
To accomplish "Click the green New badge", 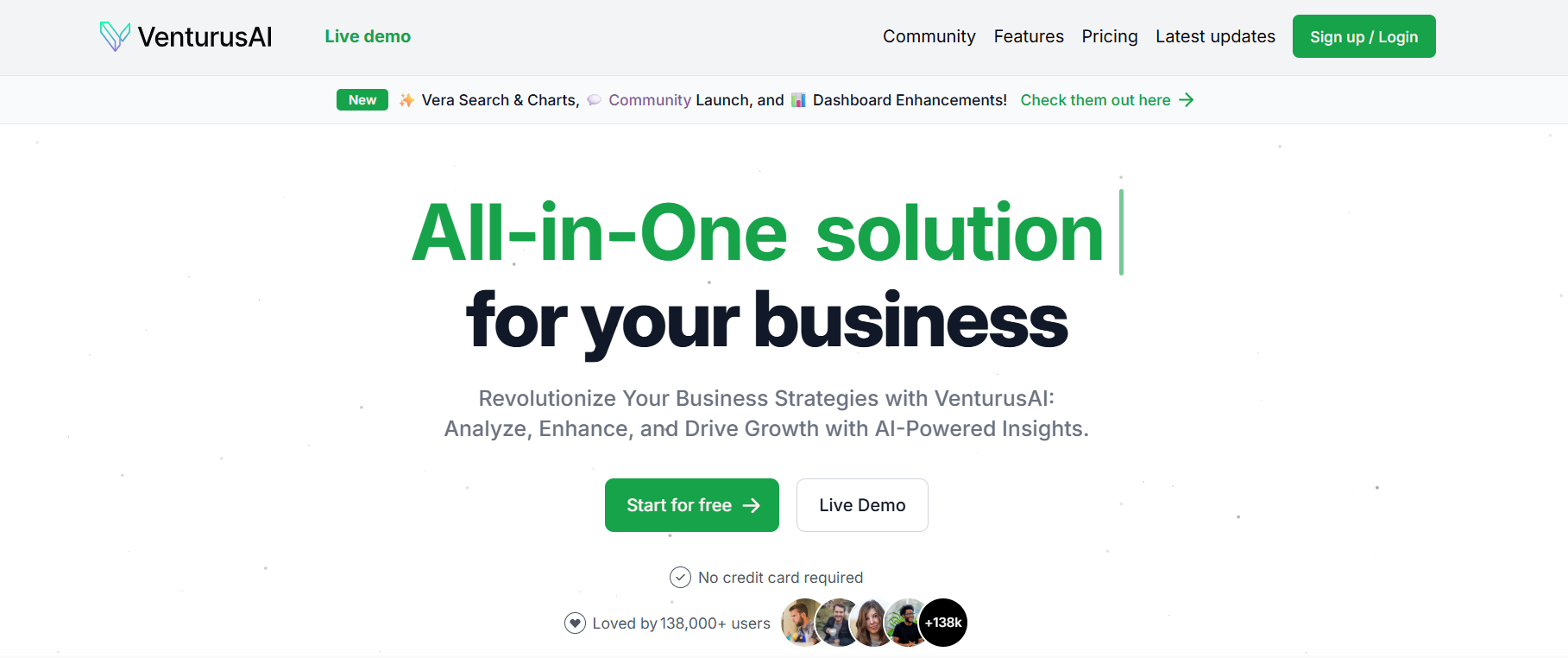I will (362, 100).
